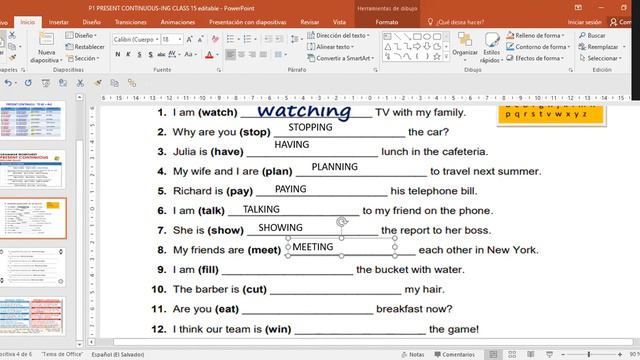
Task: Toggle strikethrough (abc) formatting
Action: coord(161,54)
